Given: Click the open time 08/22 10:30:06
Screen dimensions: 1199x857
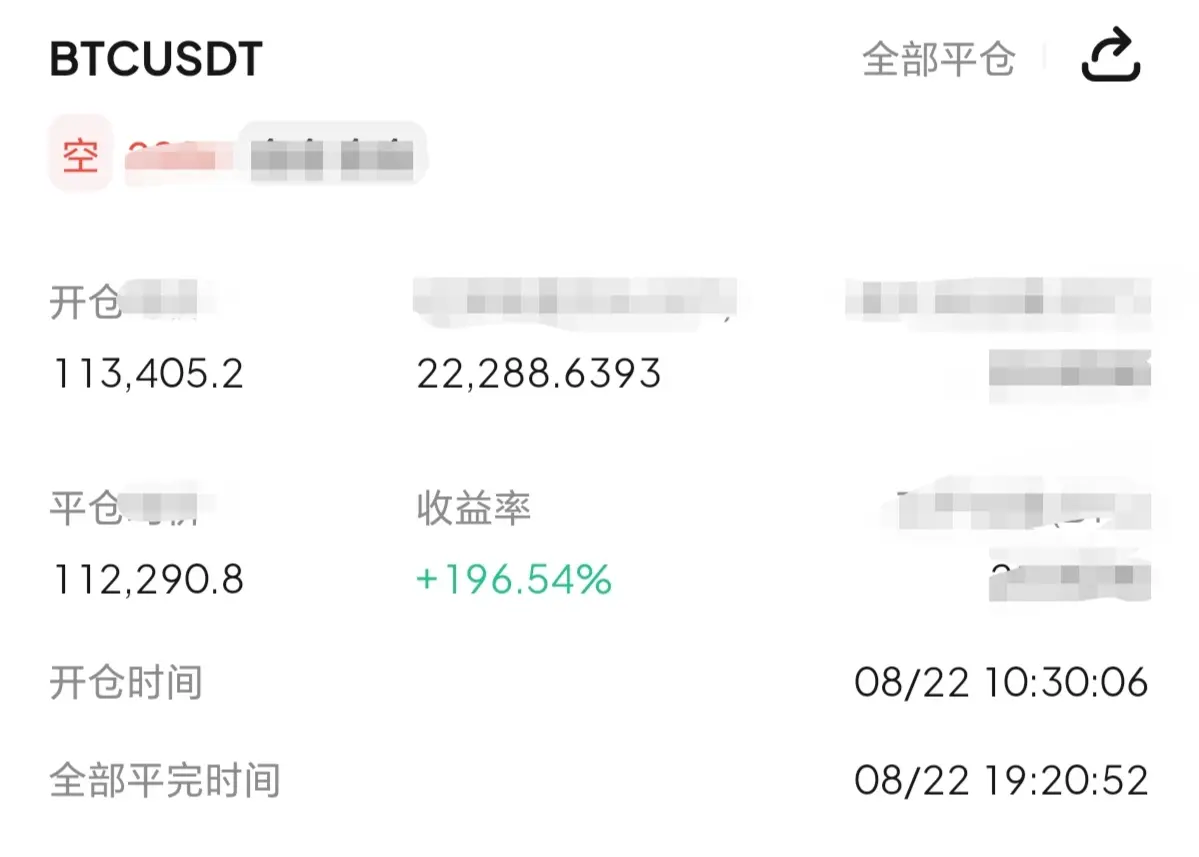Looking at the screenshot, I should (x=1001, y=682).
